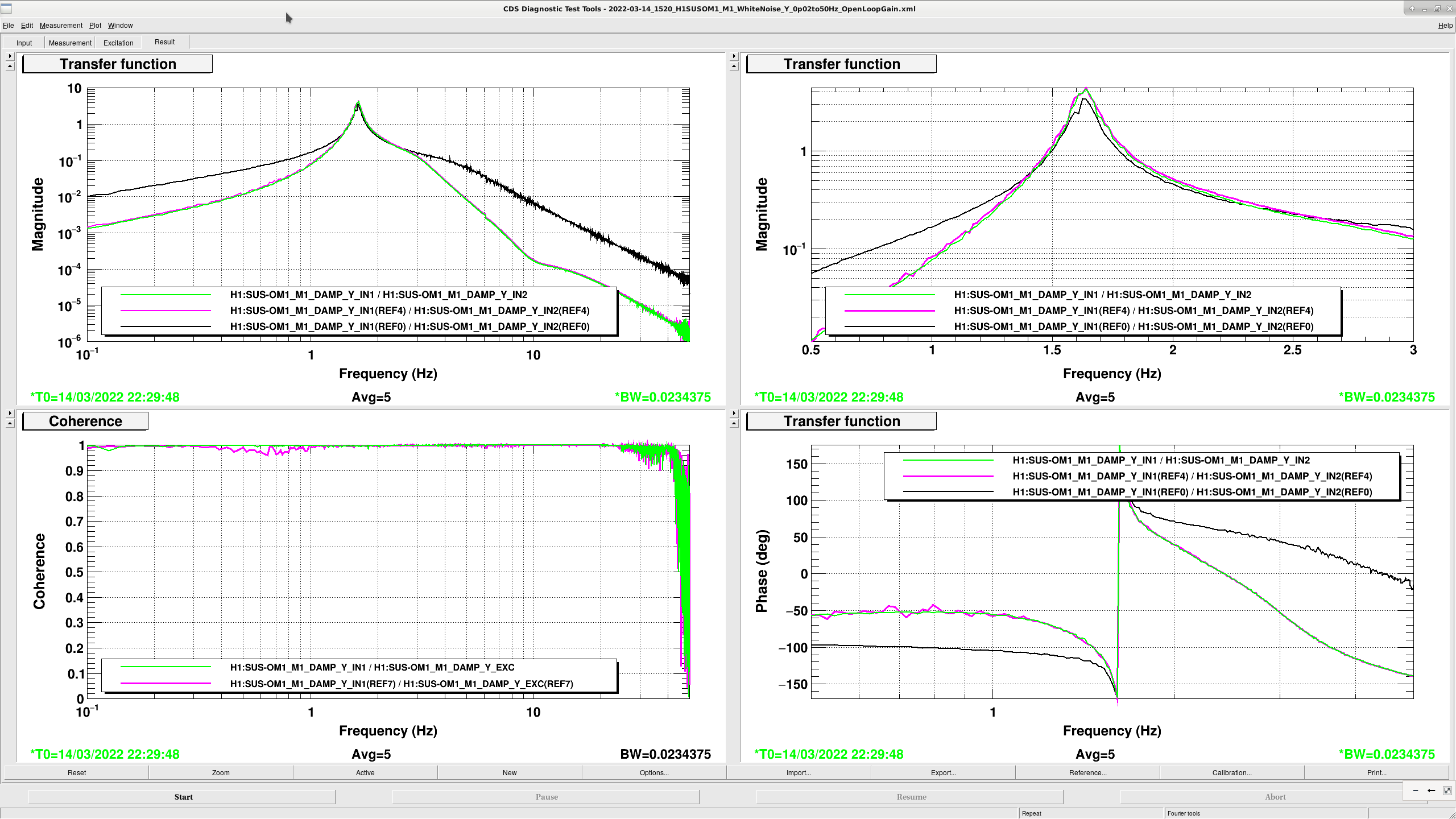Viewport: 1456px width, 819px height.
Task: Switch to the Input tab
Action: pos(24,43)
